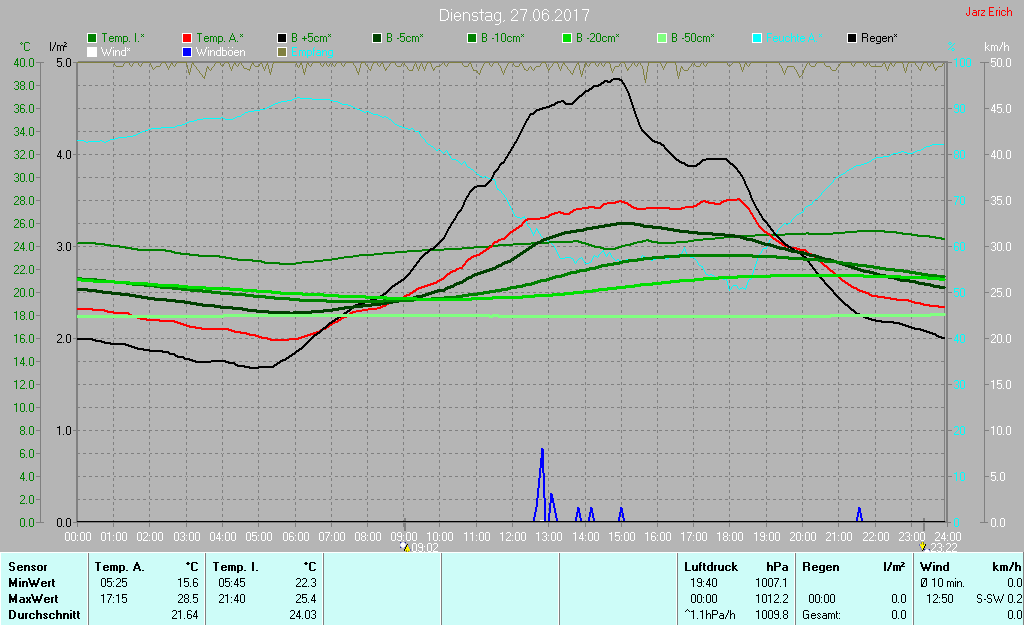Select the 'Regen*' legend label
Image resolution: width=1024 pixels, height=625 pixels.
879,38
